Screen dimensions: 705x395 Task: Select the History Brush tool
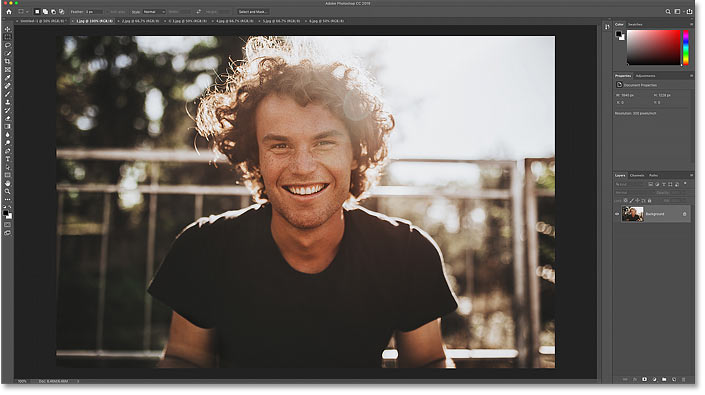click(x=7, y=110)
